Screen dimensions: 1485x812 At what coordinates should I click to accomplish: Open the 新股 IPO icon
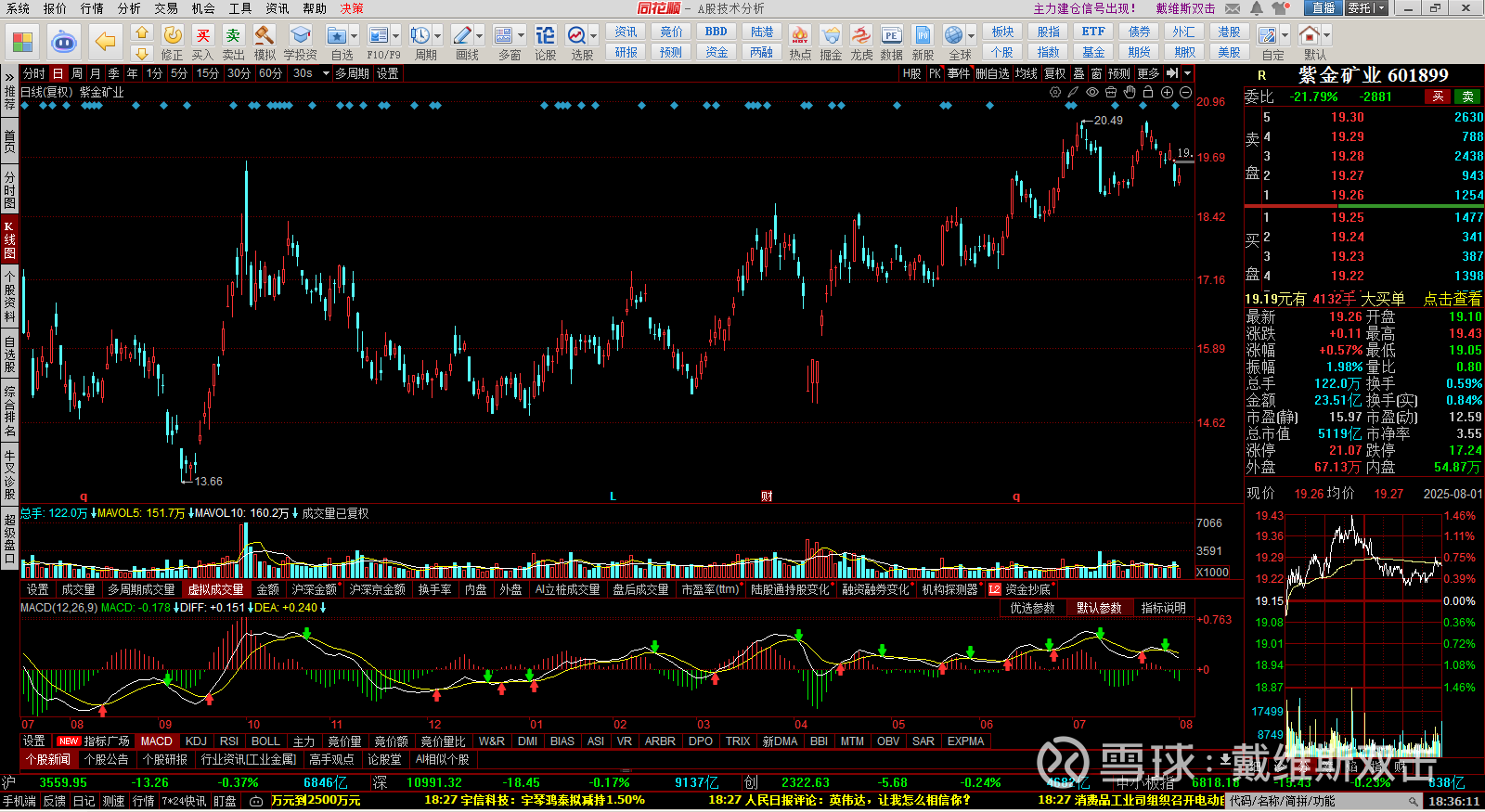[x=923, y=35]
